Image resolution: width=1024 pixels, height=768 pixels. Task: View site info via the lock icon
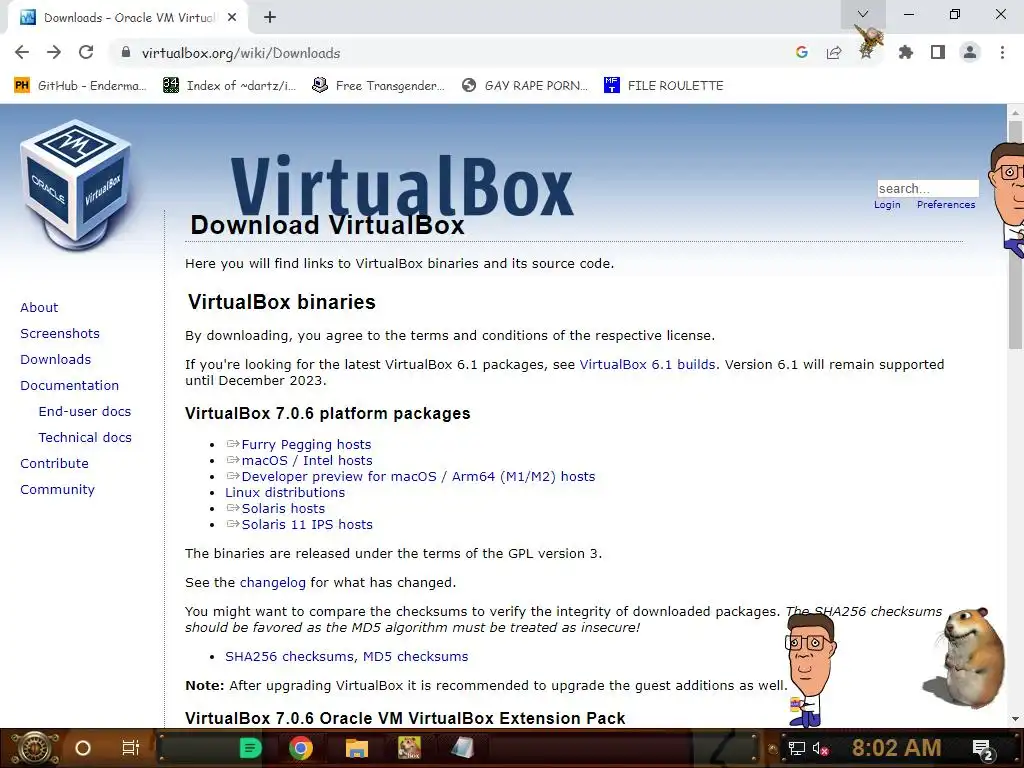click(x=126, y=52)
